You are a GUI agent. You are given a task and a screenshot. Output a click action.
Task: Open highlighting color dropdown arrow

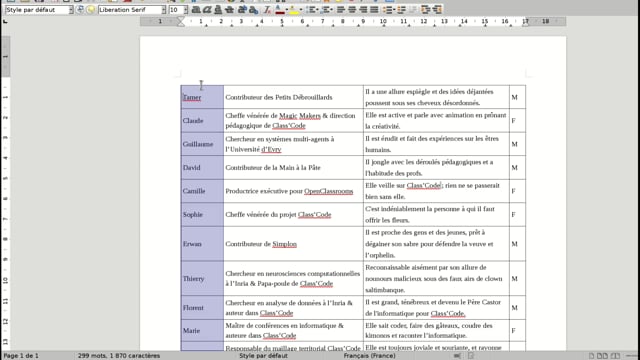click(x=301, y=9)
